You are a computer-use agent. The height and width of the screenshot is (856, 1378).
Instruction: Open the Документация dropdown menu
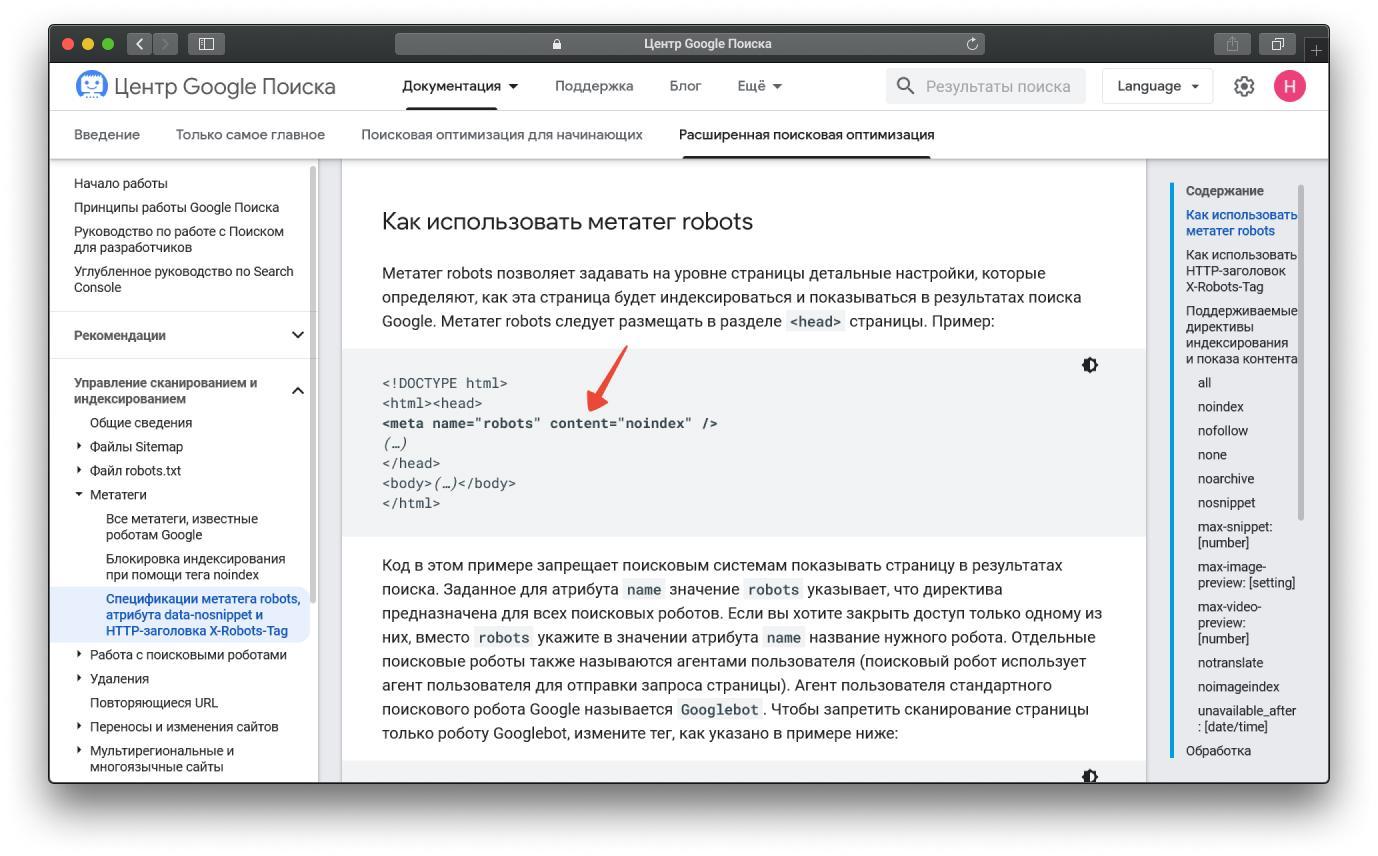[x=460, y=86]
